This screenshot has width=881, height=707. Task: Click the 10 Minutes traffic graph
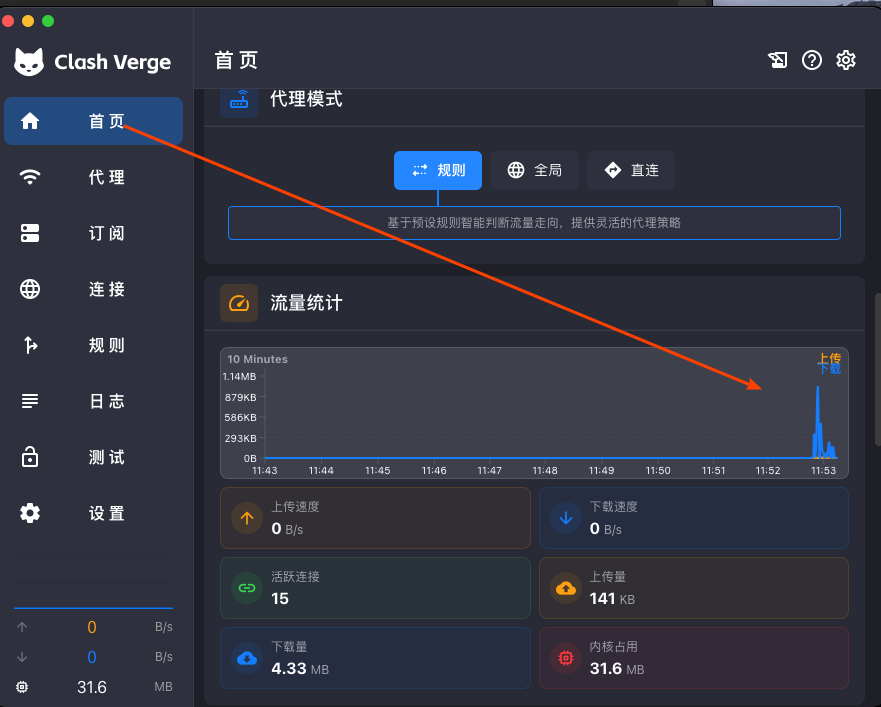[534, 413]
